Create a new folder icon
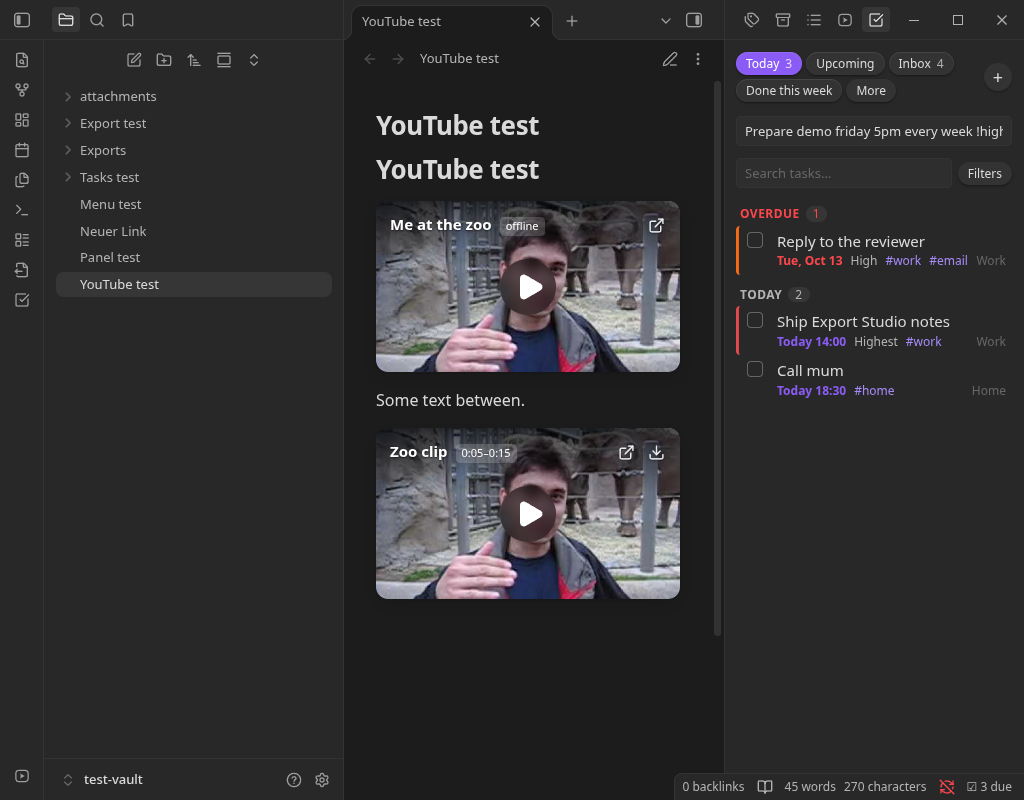 coord(164,60)
